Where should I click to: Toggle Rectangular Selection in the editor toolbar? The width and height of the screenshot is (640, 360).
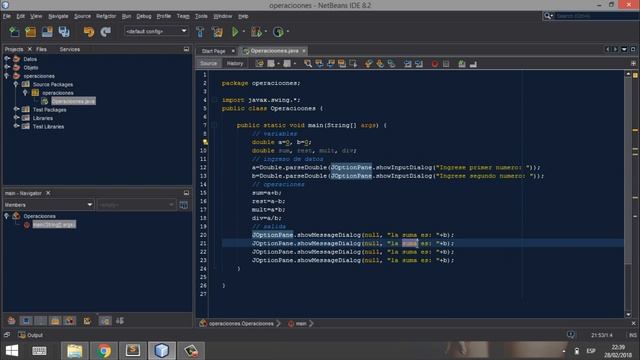coord(353,64)
